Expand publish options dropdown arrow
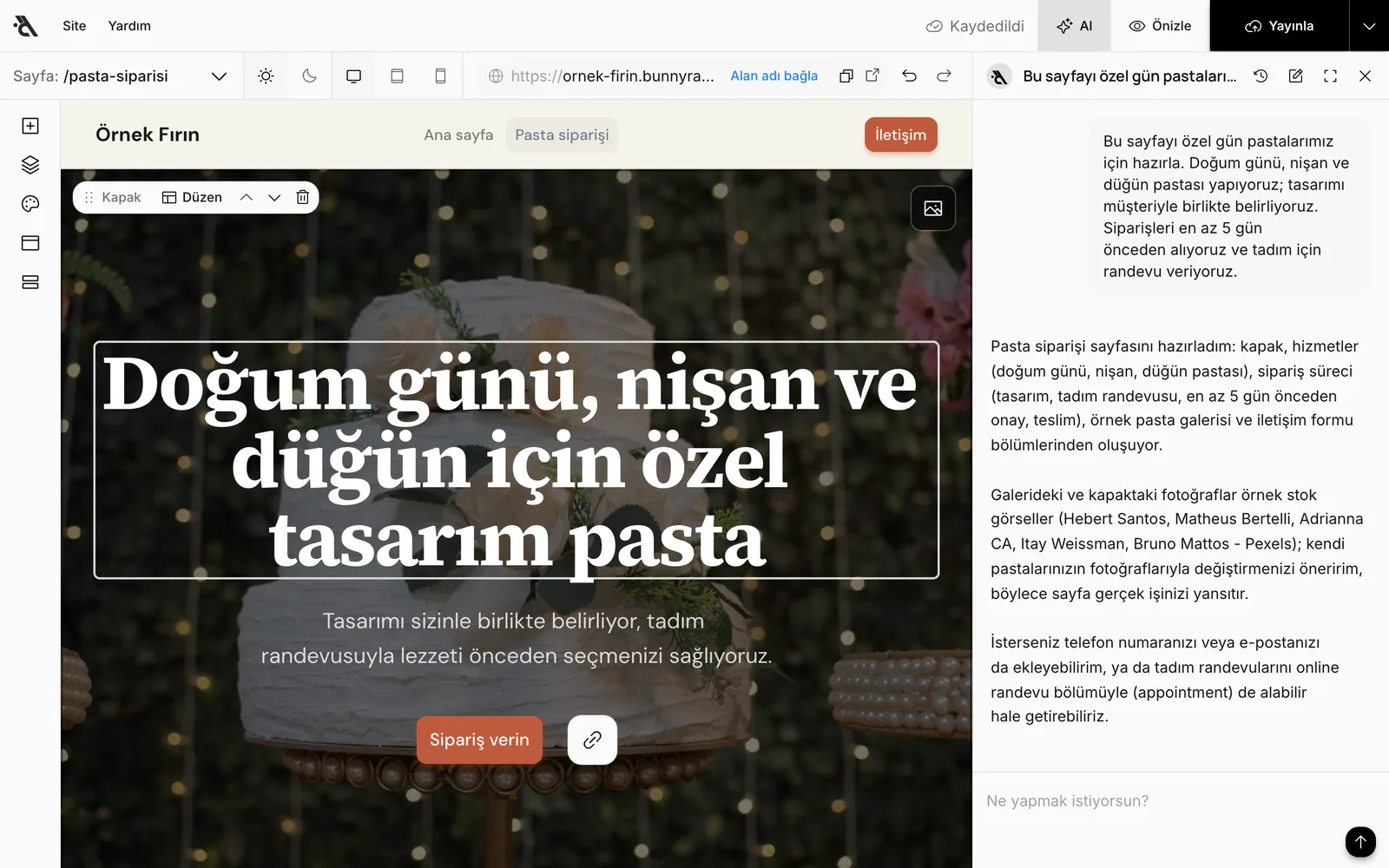The height and width of the screenshot is (868, 1389). pyautogui.click(x=1369, y=26)
